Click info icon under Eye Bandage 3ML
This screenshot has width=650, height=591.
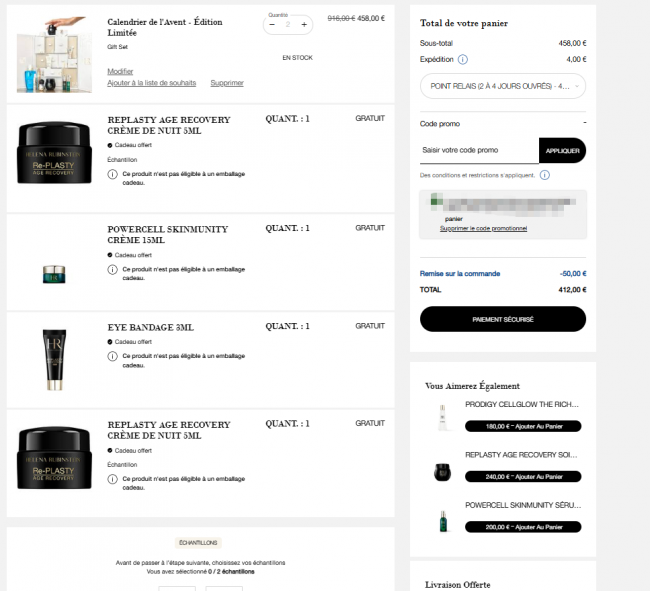(x=112, y=356)
